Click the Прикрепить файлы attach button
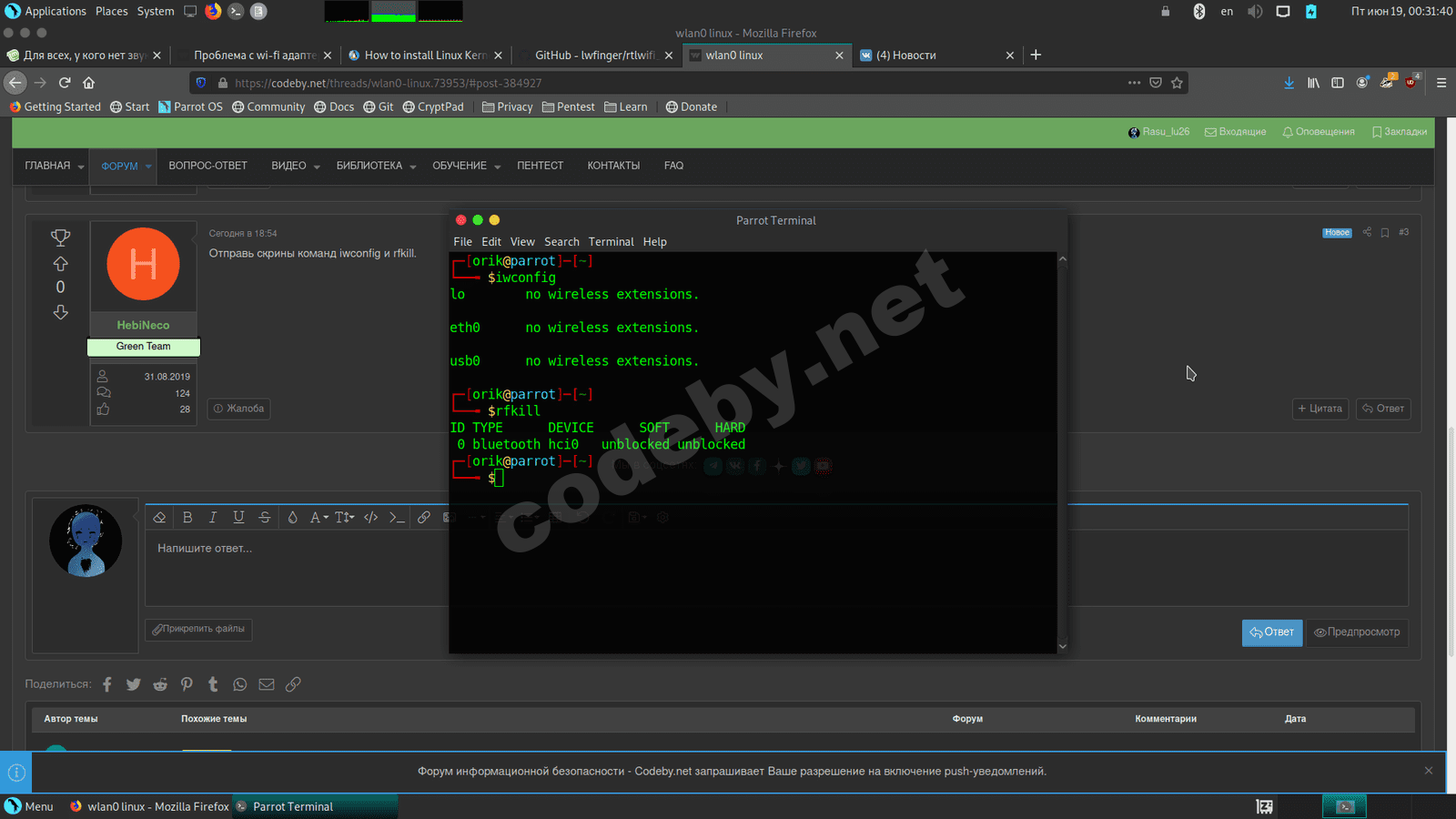Screen dimensions: 1456x819 [198, 629]
